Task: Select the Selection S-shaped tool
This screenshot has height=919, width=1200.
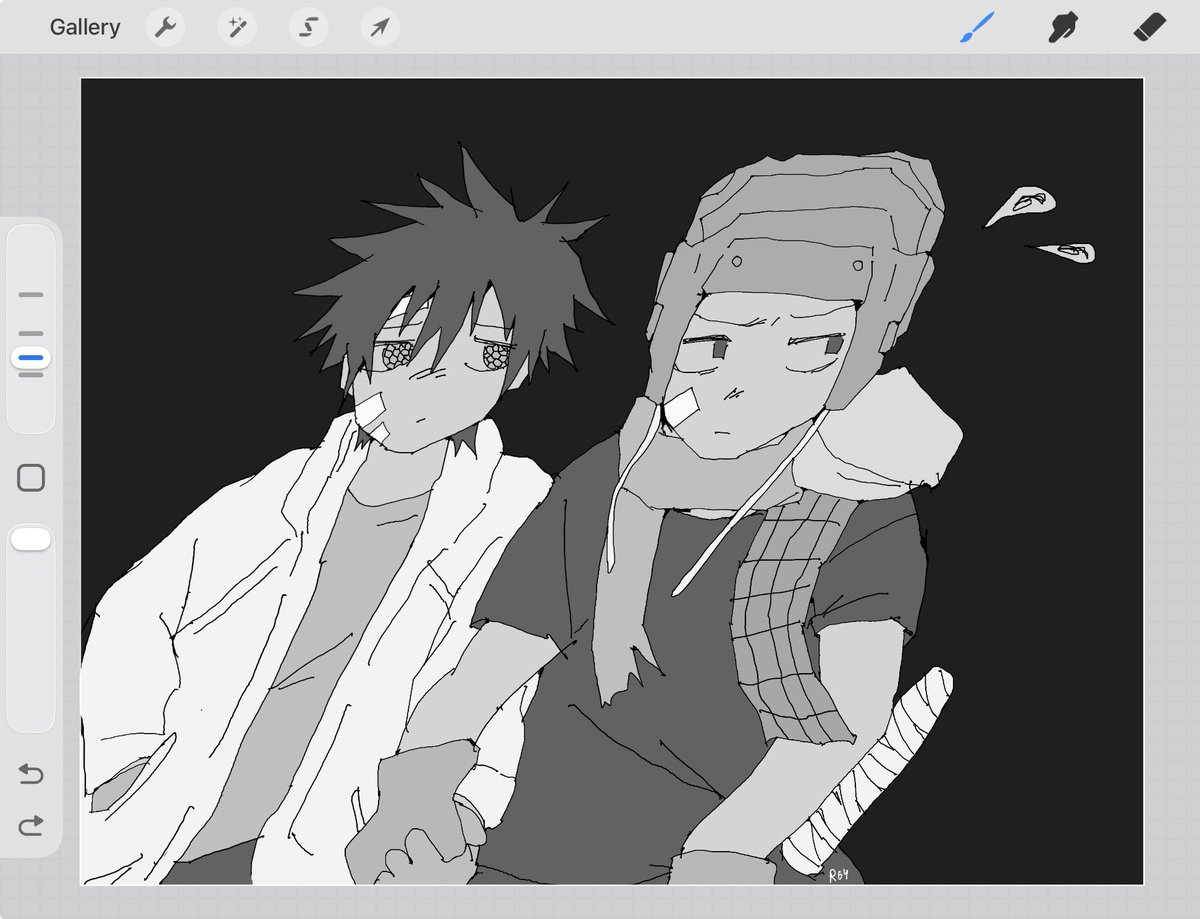Action: point(309,27)
